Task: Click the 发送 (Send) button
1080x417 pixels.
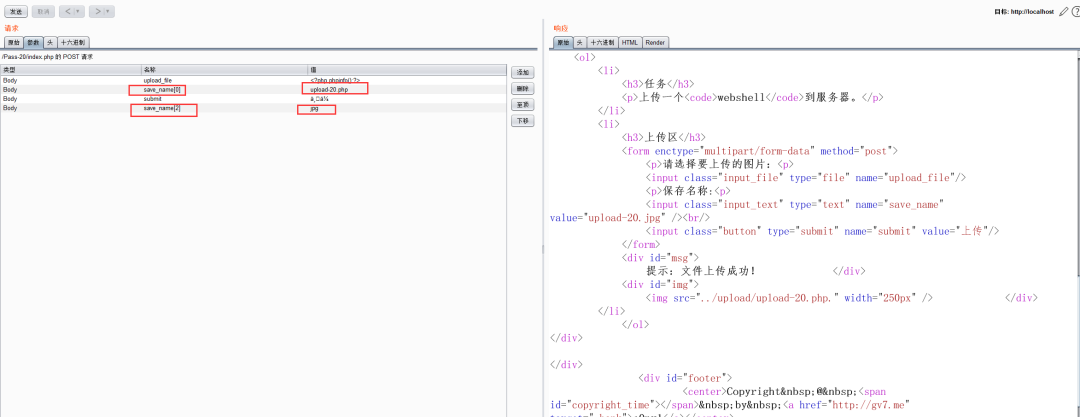Action: pos(16,11)
